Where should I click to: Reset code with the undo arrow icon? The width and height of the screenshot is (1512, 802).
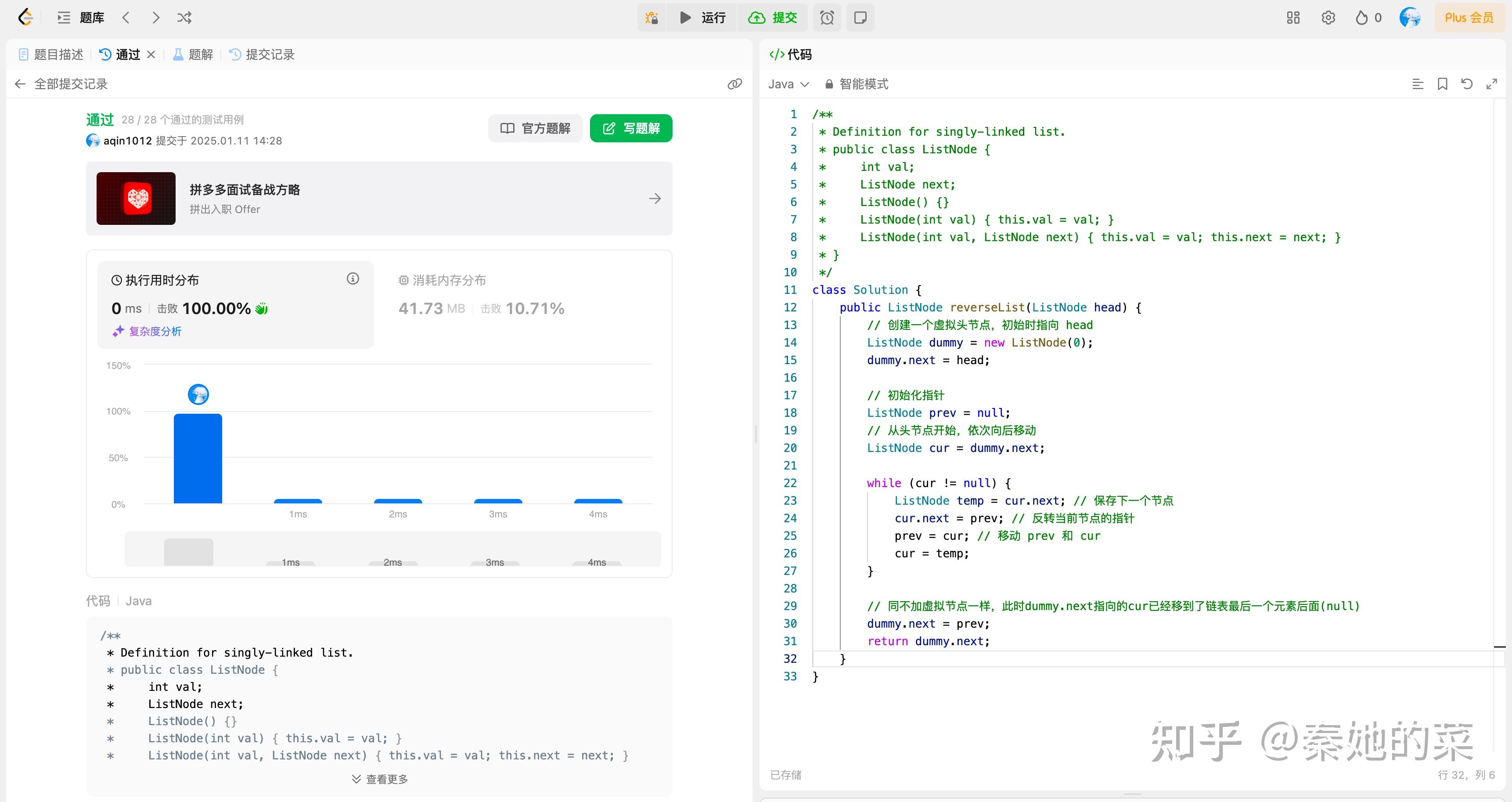tap(1467, 84)
